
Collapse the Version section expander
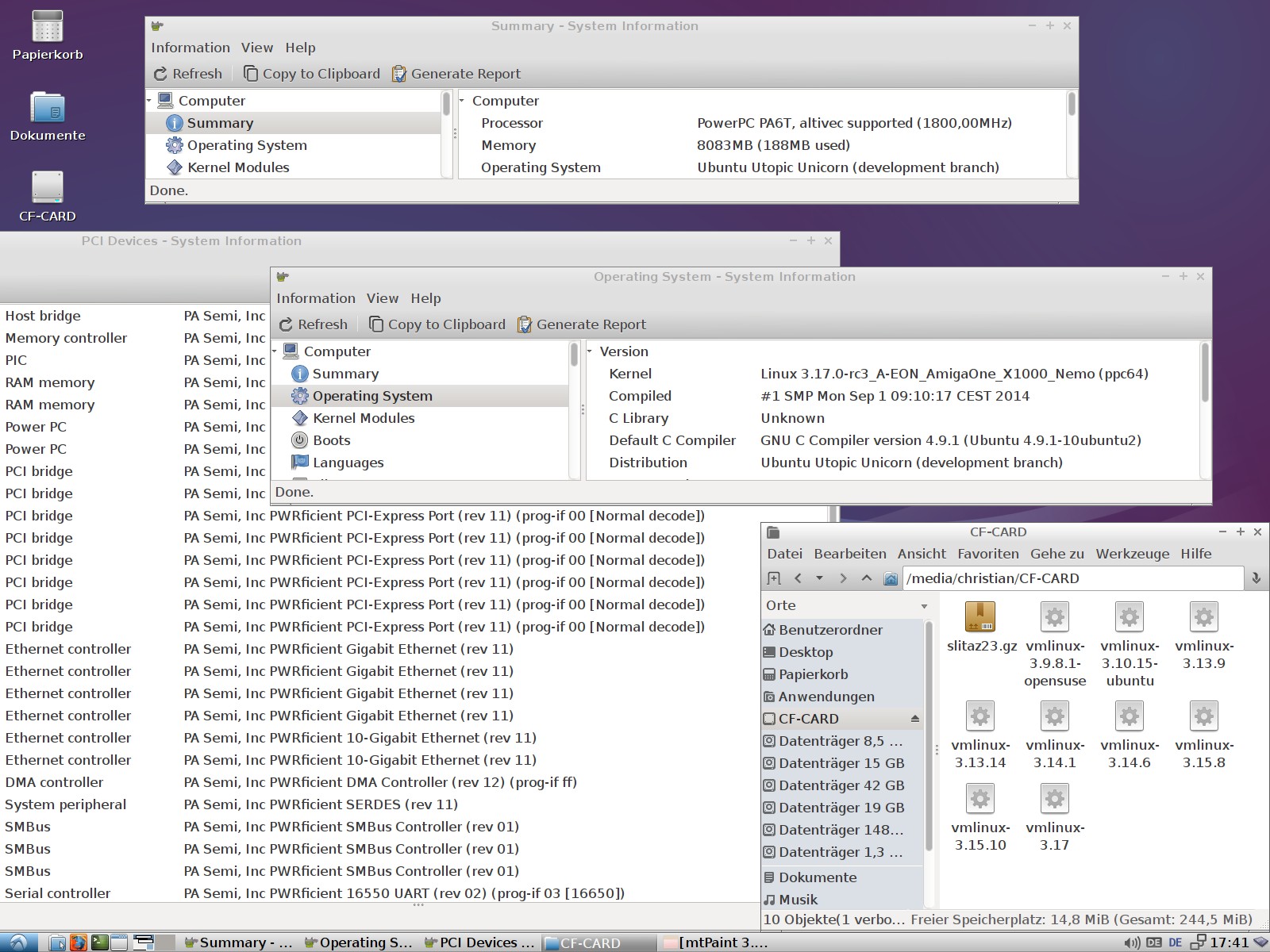click(x=590, y=351)
